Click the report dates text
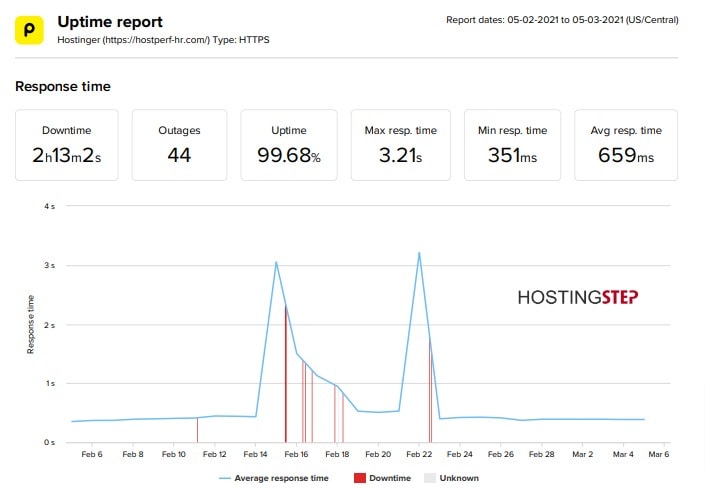The height and width of the screenshot is (489, 705). (562, 20)
